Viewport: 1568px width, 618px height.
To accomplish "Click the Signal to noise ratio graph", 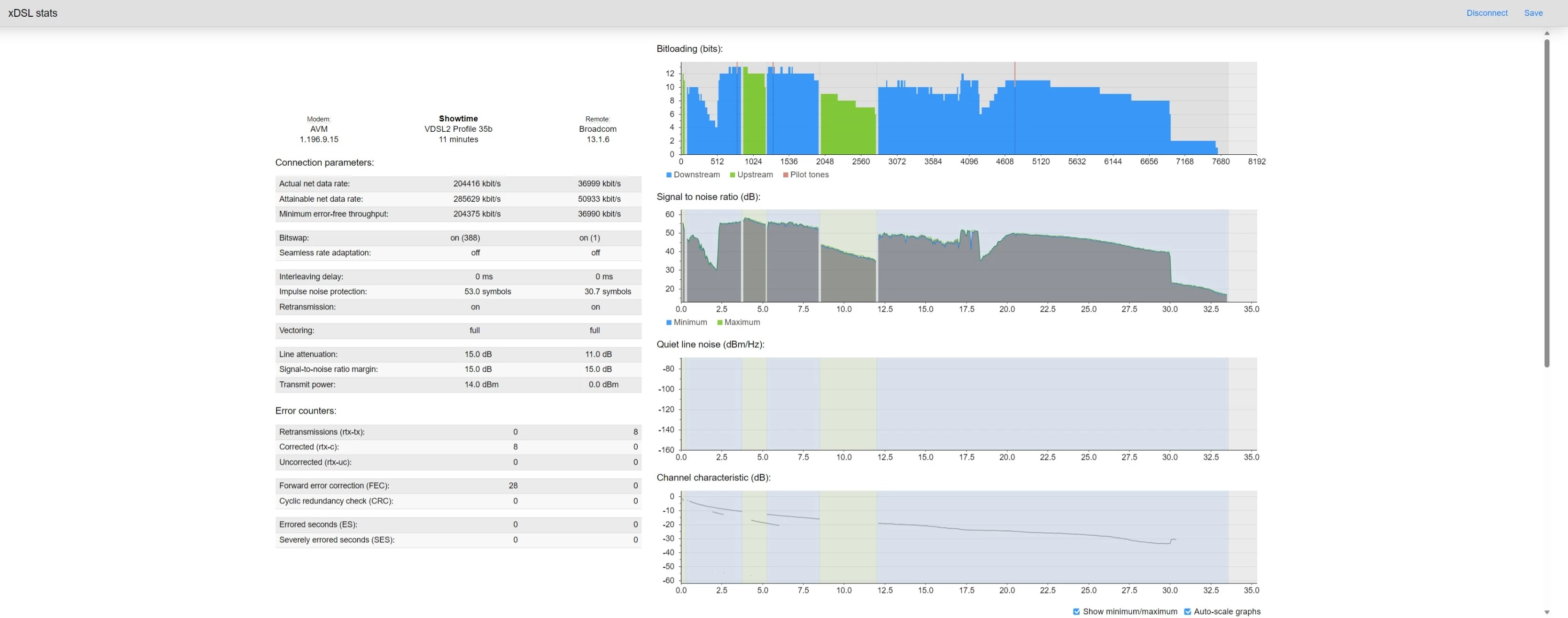I will [968, 256].
